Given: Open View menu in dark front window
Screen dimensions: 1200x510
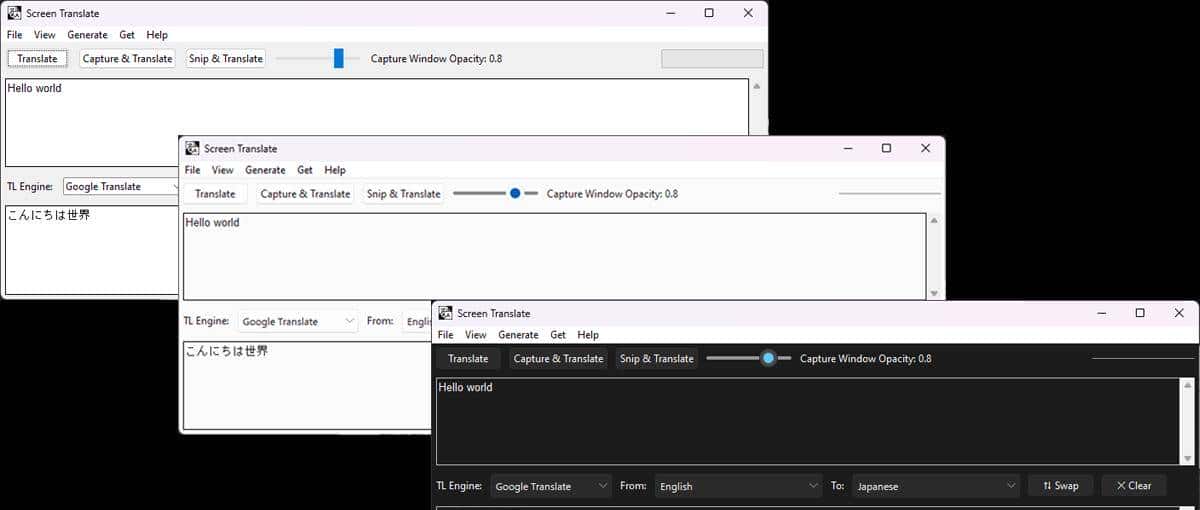Looking at the screenshot, I should pos(476,335).
